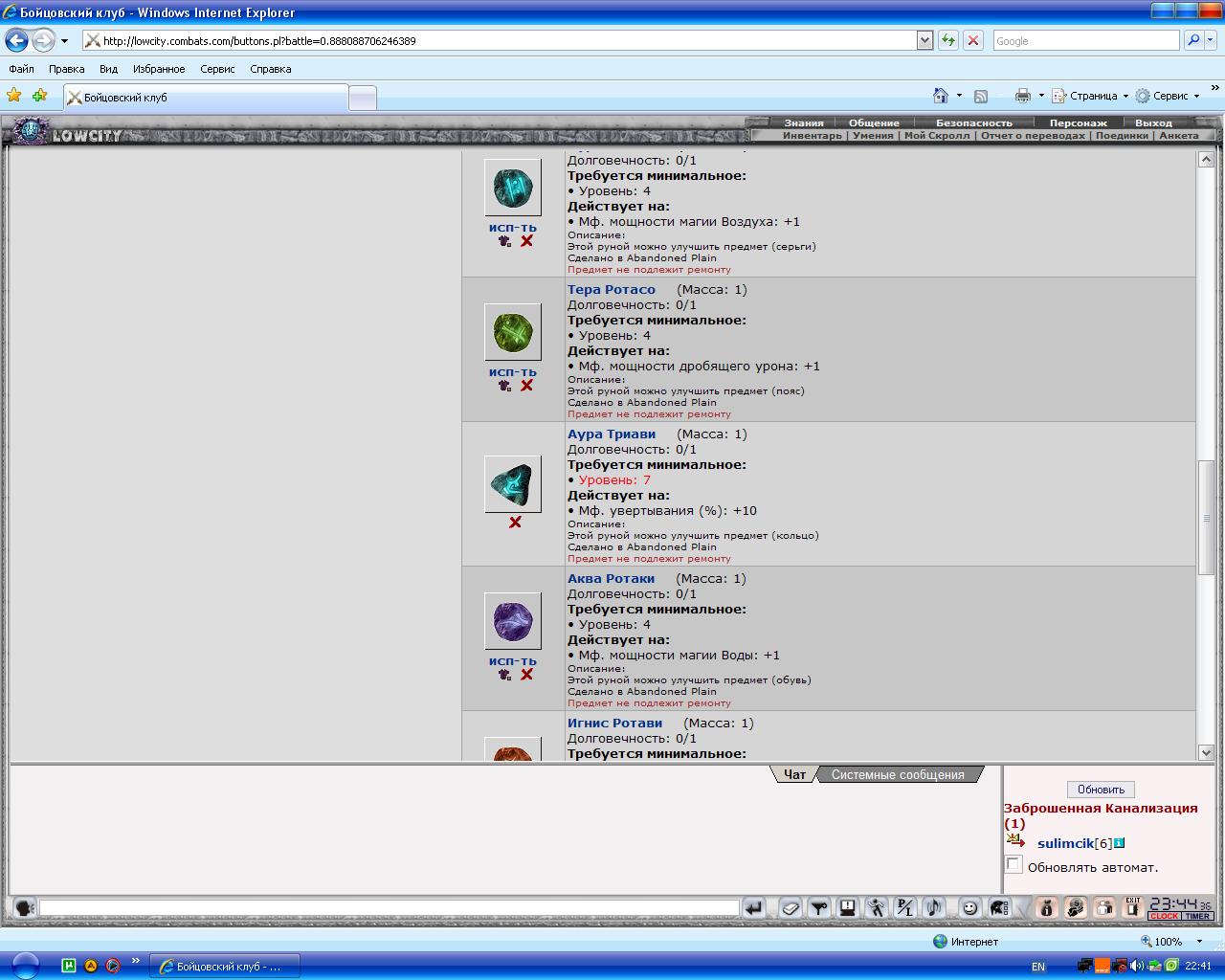The image size is (1225, 980).
Task: Switch to the Чат tab
Action: click(795, 774)
